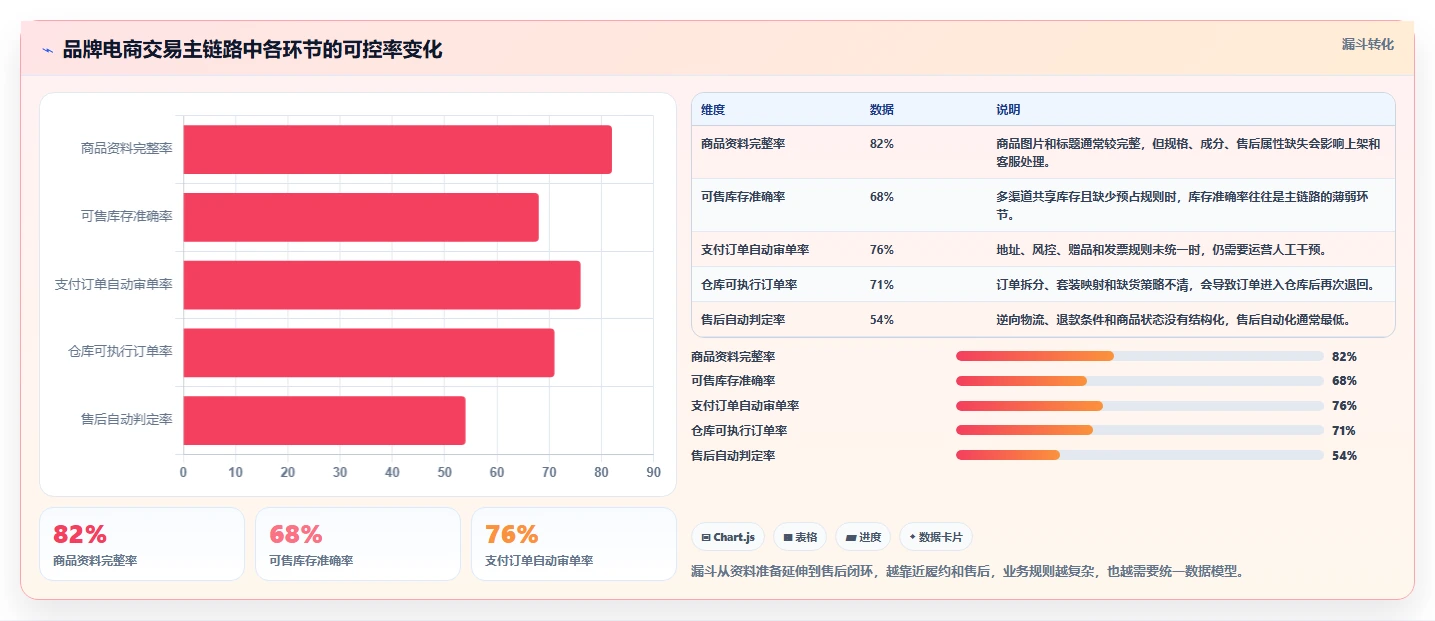1435x621 pixels.
Task: Click the 漏斗转化 tag in the header
Action: 1367,44
